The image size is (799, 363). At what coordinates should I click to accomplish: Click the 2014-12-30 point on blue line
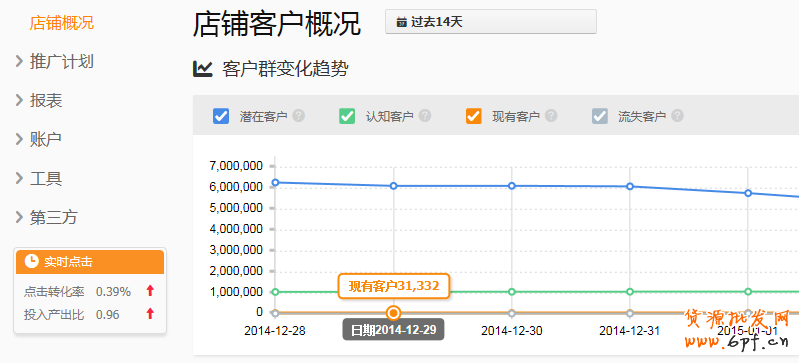tap(512, 186)
